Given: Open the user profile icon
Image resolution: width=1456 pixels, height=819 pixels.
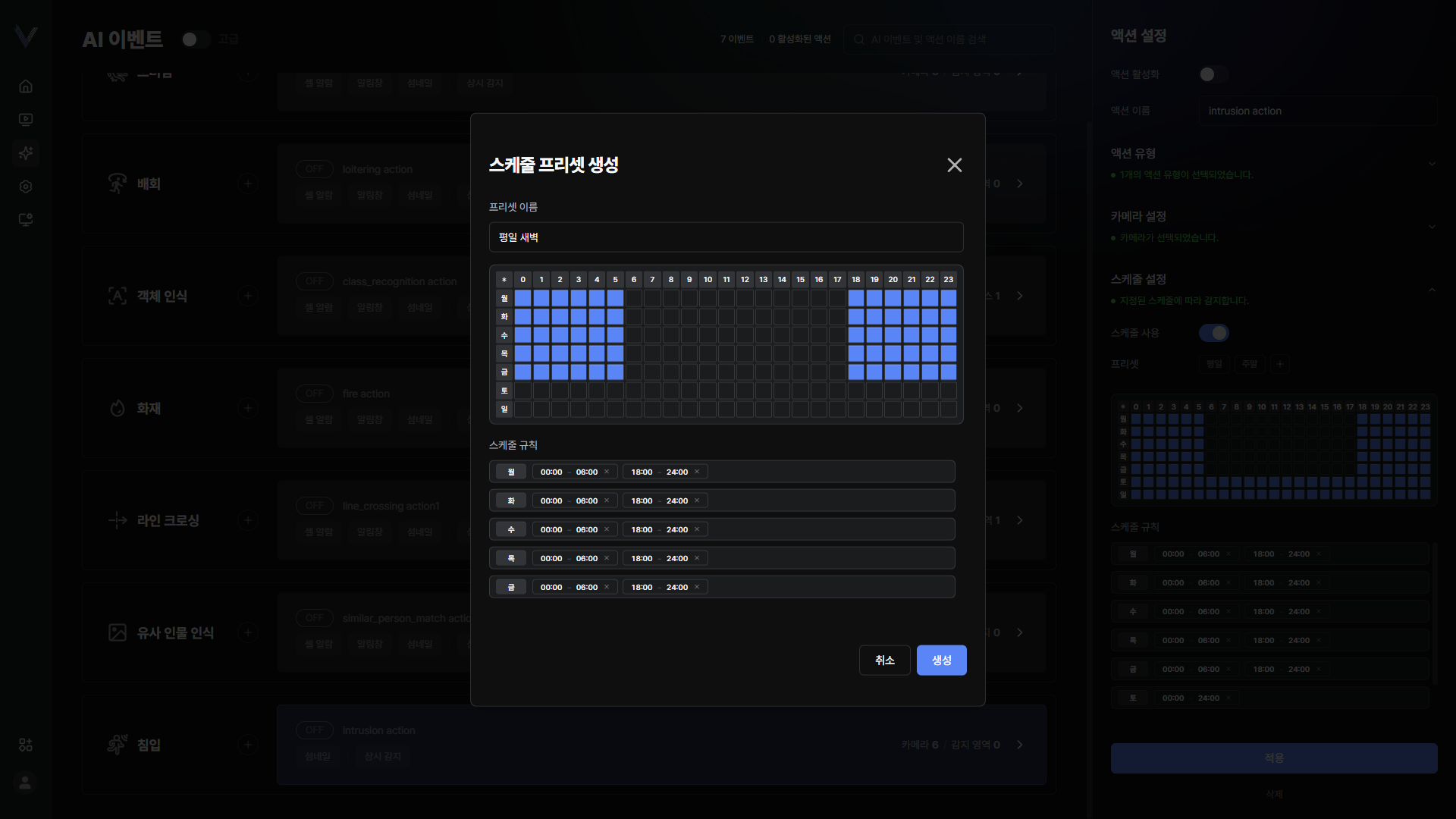Looking at the screenshot, I should [x=25, y=783].
